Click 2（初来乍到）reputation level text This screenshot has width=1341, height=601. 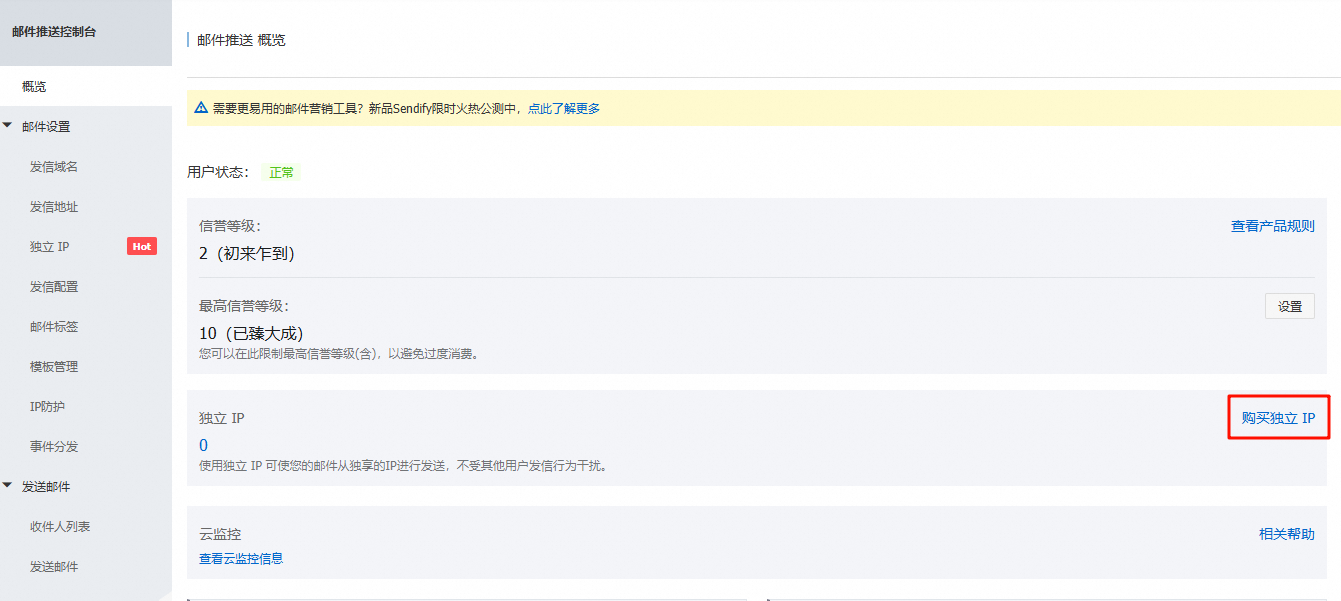(x=247, y=254)
